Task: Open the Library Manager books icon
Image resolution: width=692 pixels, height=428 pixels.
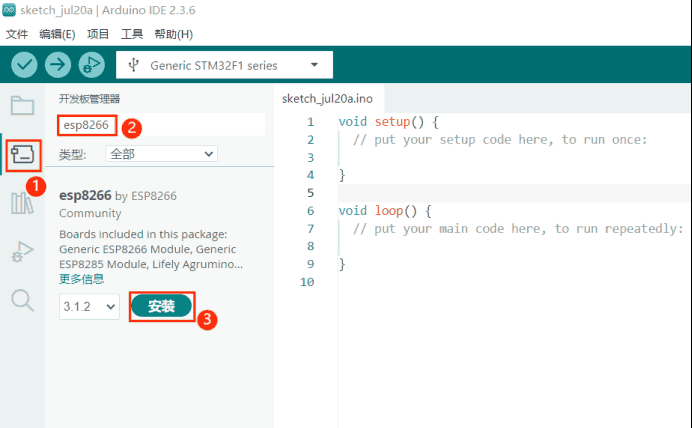Action: point(22,204)
